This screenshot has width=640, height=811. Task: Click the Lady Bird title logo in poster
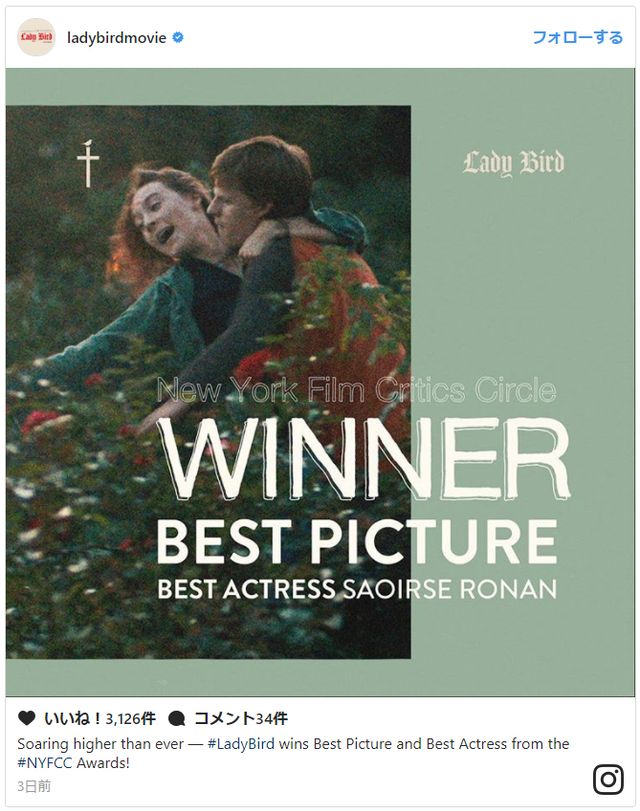[513, 163]
